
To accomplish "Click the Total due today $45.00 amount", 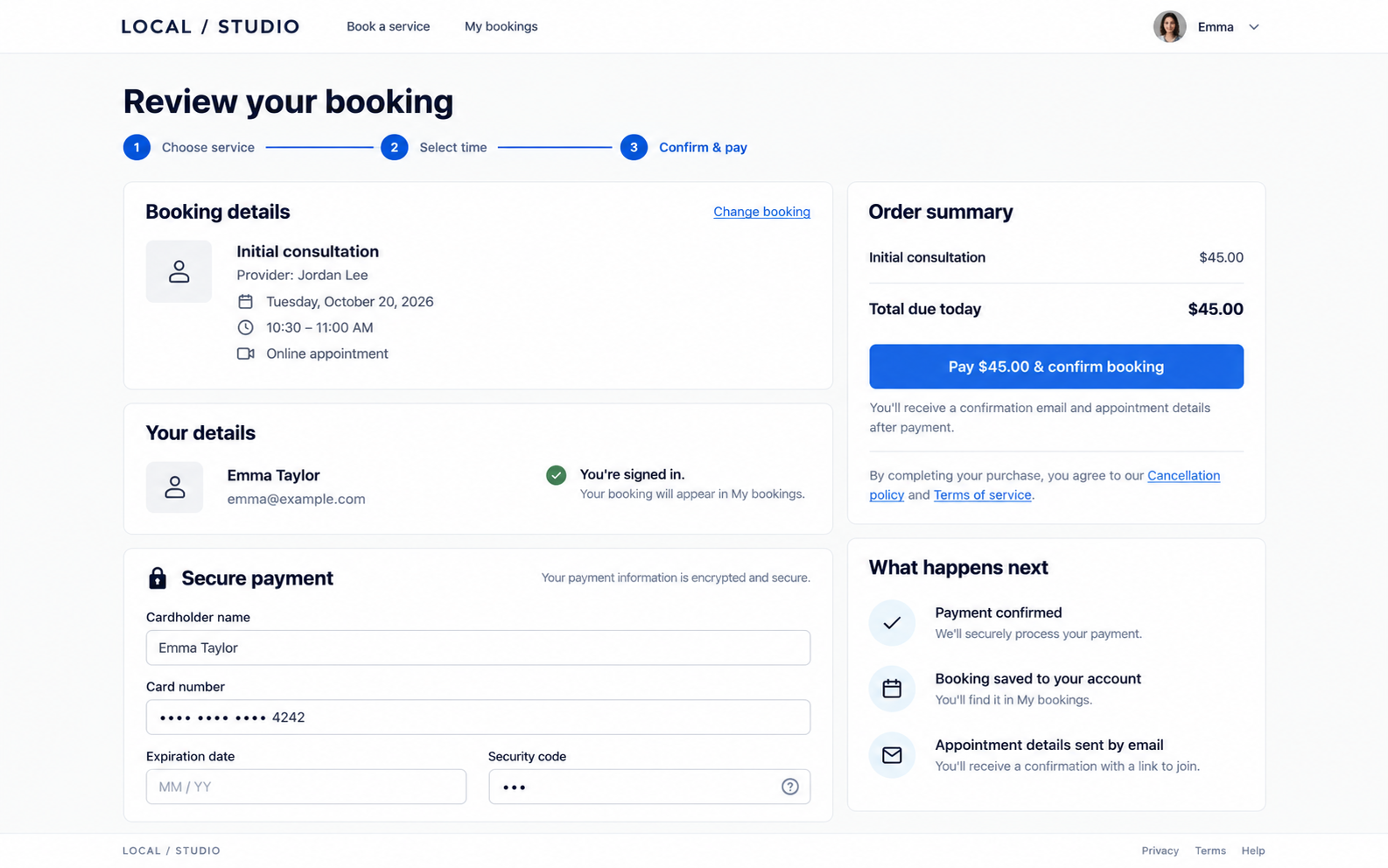I will tap(1216, 309).
